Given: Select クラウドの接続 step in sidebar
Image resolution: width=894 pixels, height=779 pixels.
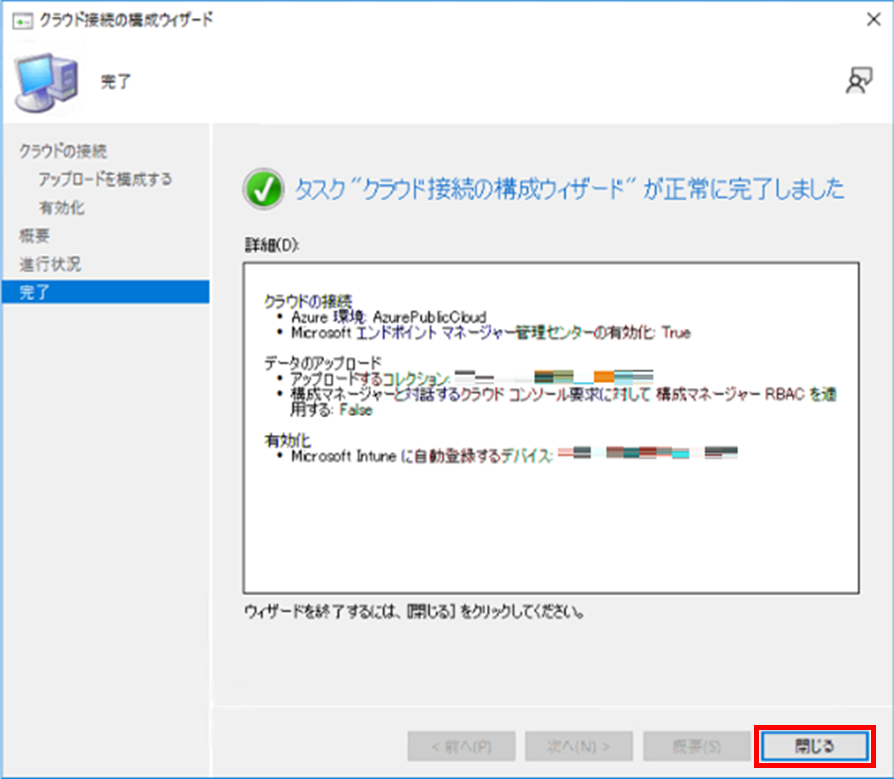Looking at the screenshot, I should pyautogui.click(x=63, y=151).
